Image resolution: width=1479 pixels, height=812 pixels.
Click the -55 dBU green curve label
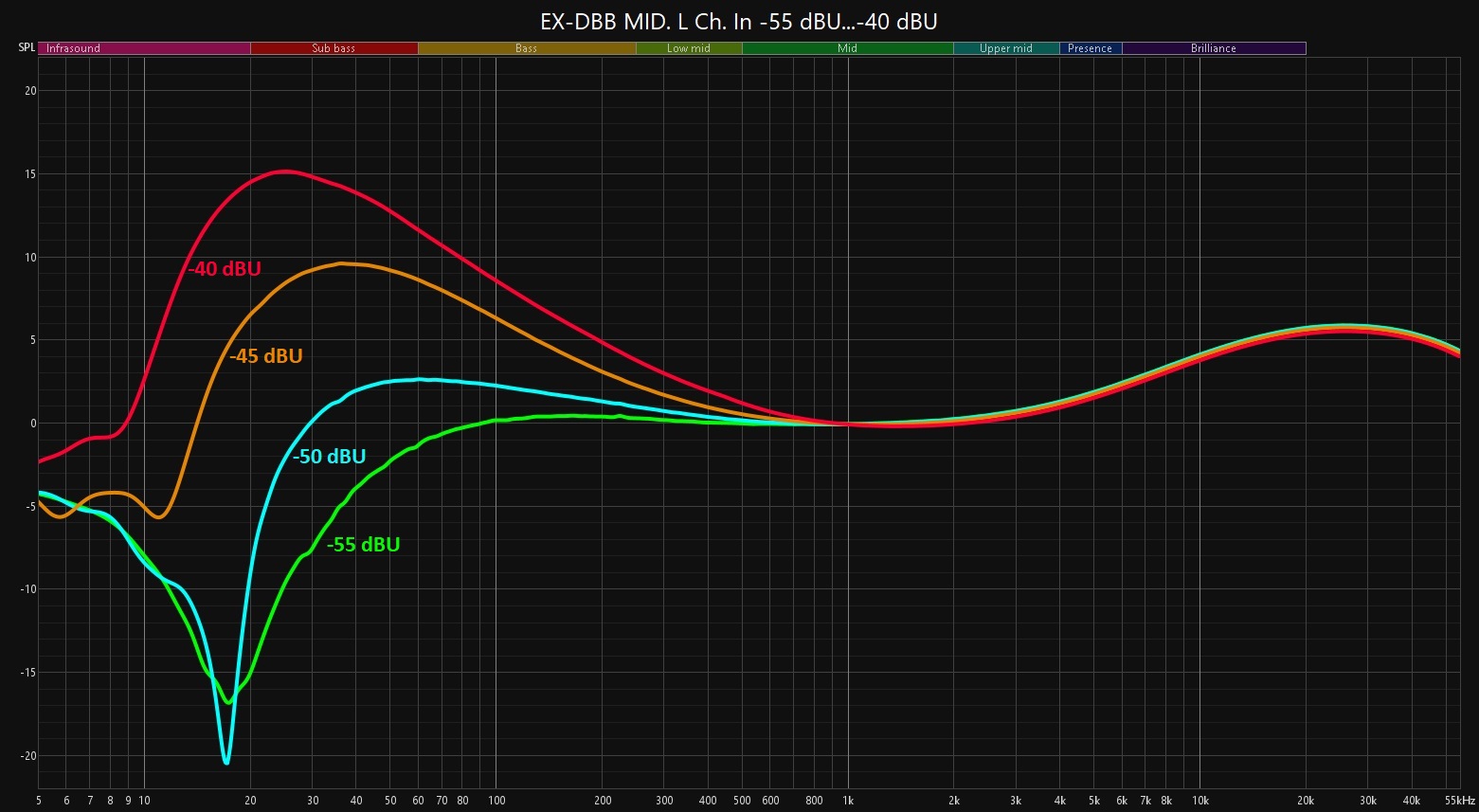pos(364,545)
